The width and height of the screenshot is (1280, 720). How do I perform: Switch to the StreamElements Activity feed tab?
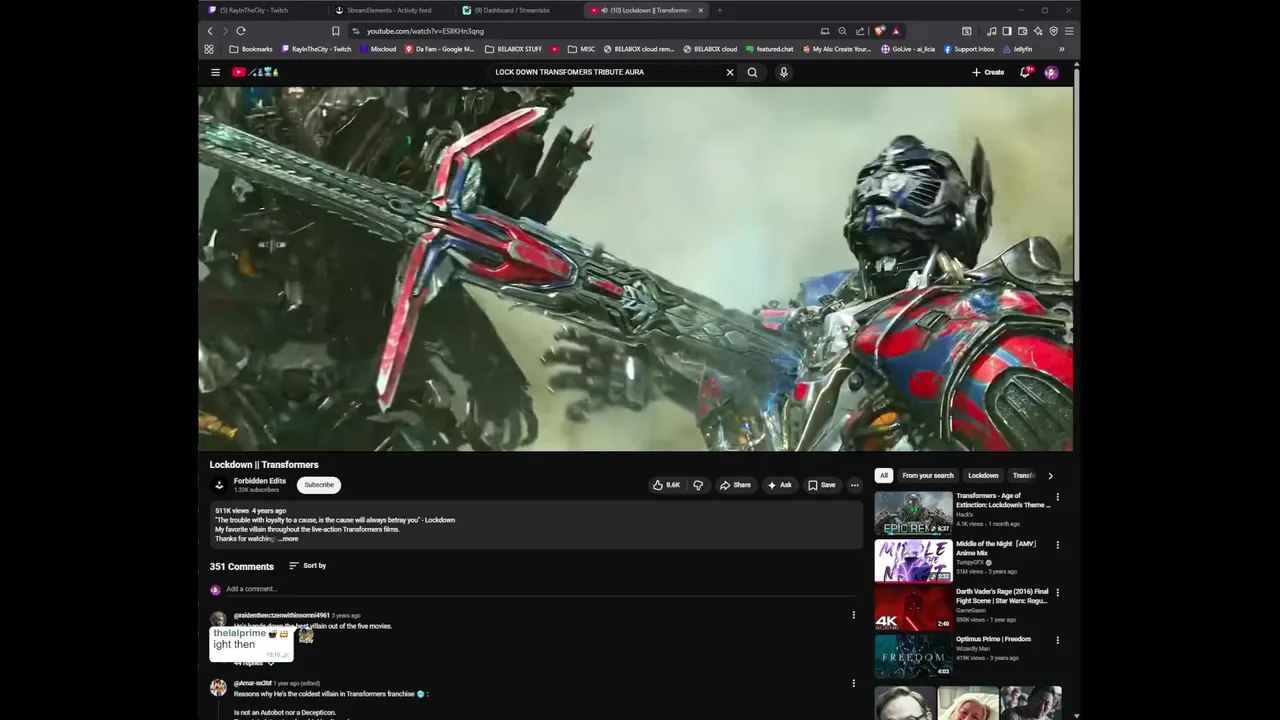390,10
